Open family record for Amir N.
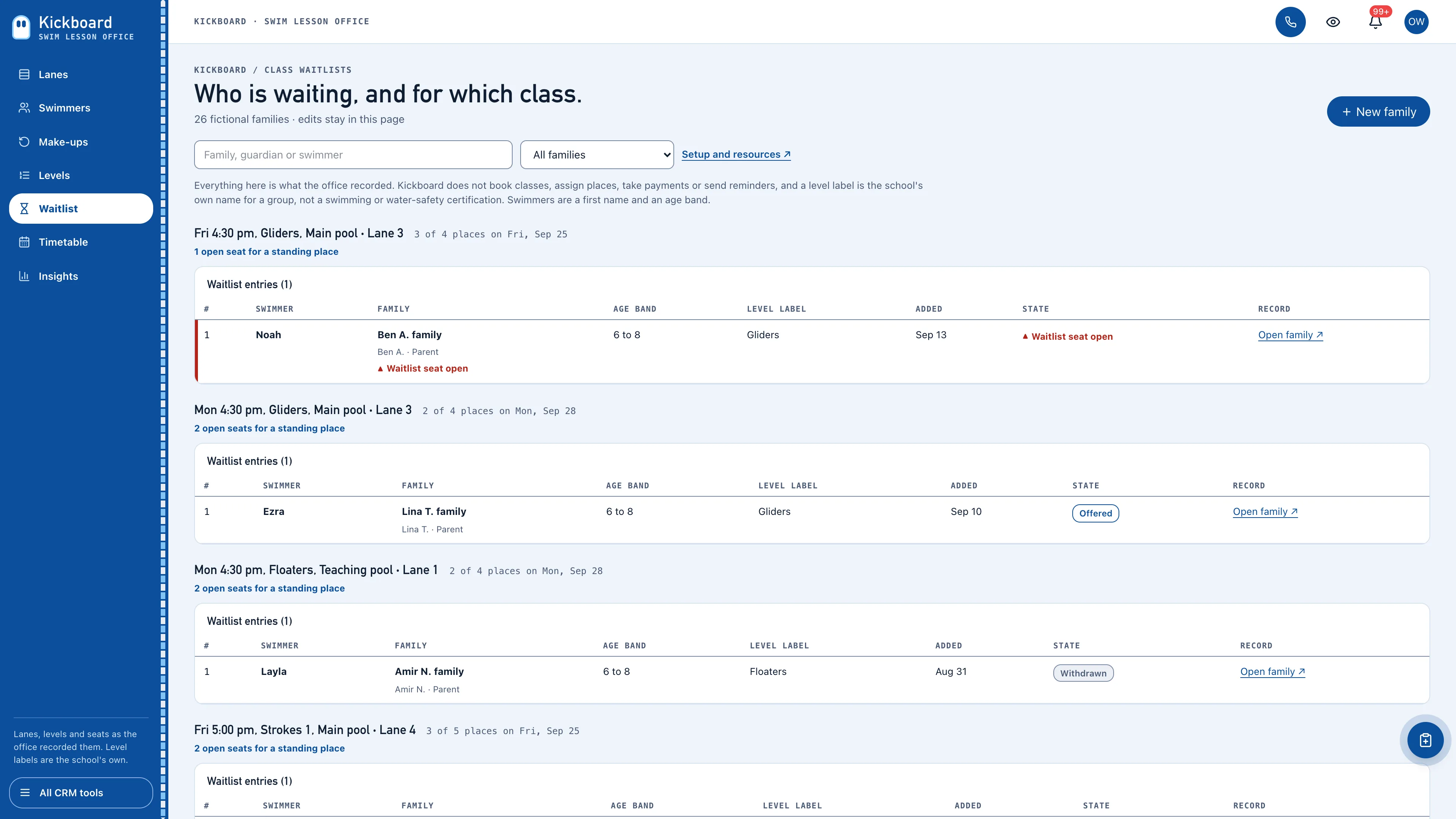 tap(1272, 672)
